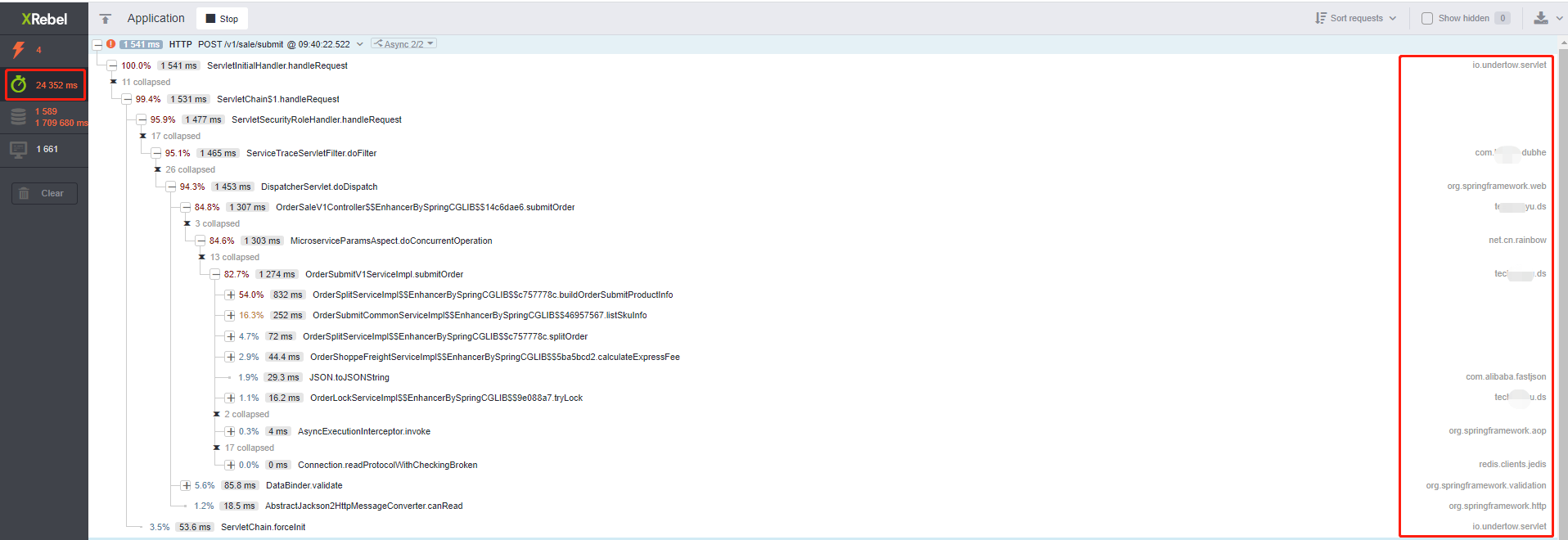The image size is (1568, 540).
Task: Click the net.cn.rainbow package label
Action: [1517, 240]
